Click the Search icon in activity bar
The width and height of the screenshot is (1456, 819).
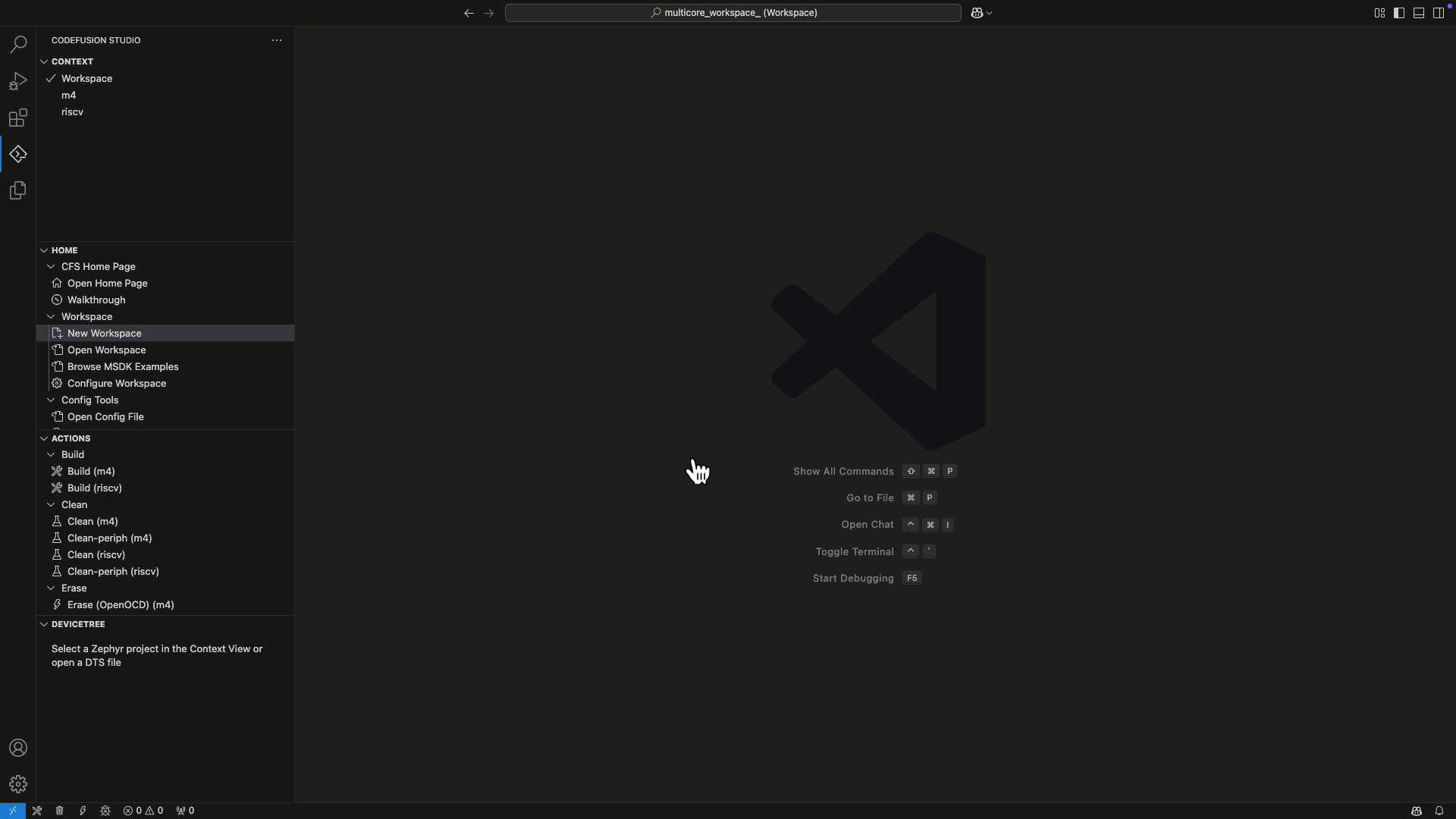[x=18, y=45]
